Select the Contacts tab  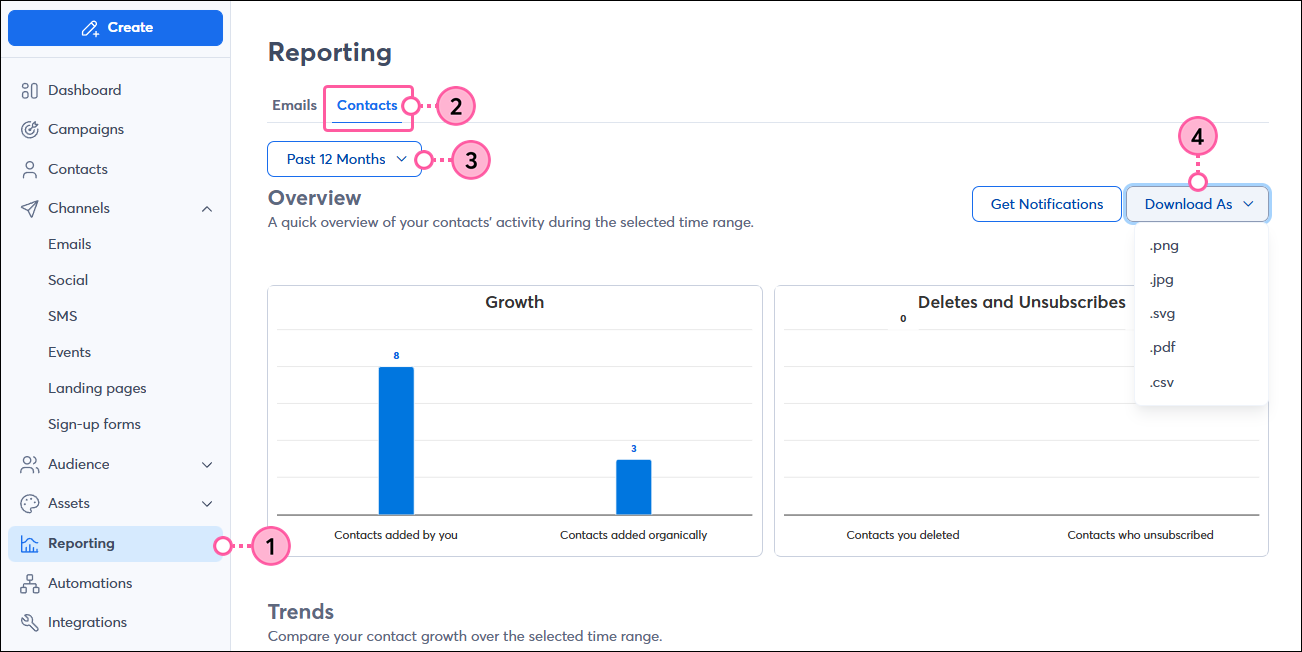pyautogui.click(x=367, y=104)
